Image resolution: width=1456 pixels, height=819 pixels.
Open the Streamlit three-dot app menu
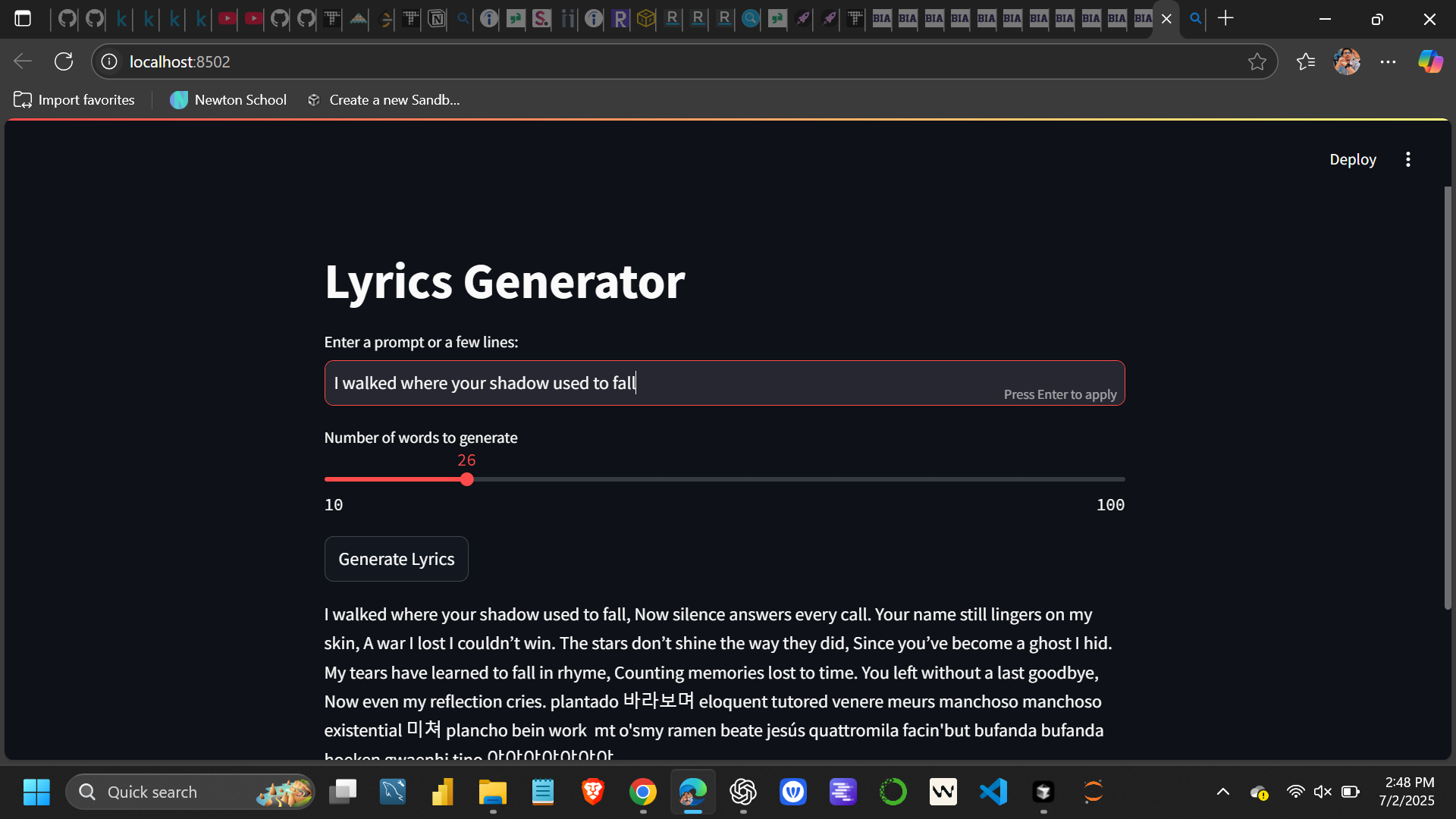tap(1407, 159)
